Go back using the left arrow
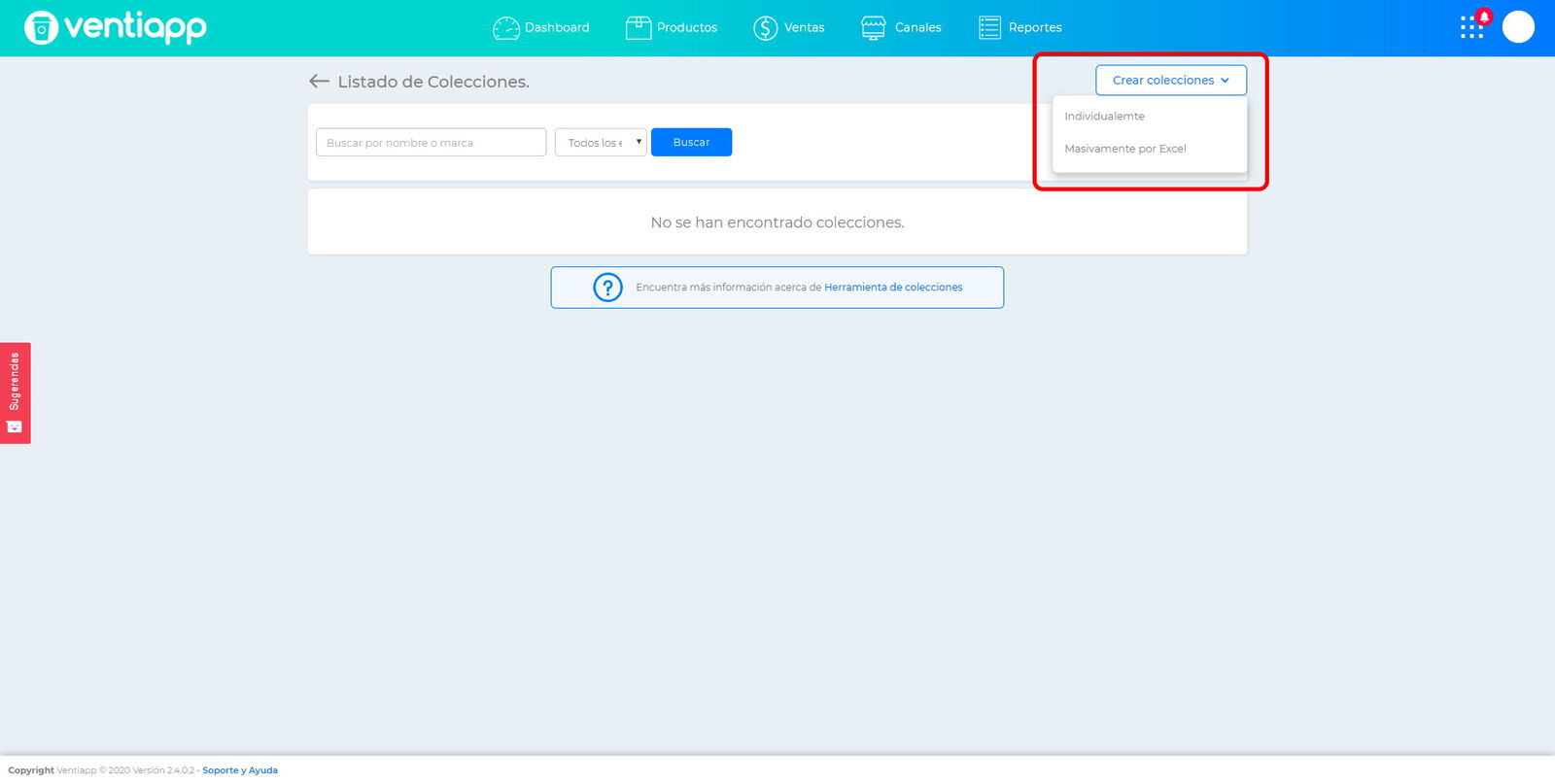The image size is (1555, 784). [319, 82]
